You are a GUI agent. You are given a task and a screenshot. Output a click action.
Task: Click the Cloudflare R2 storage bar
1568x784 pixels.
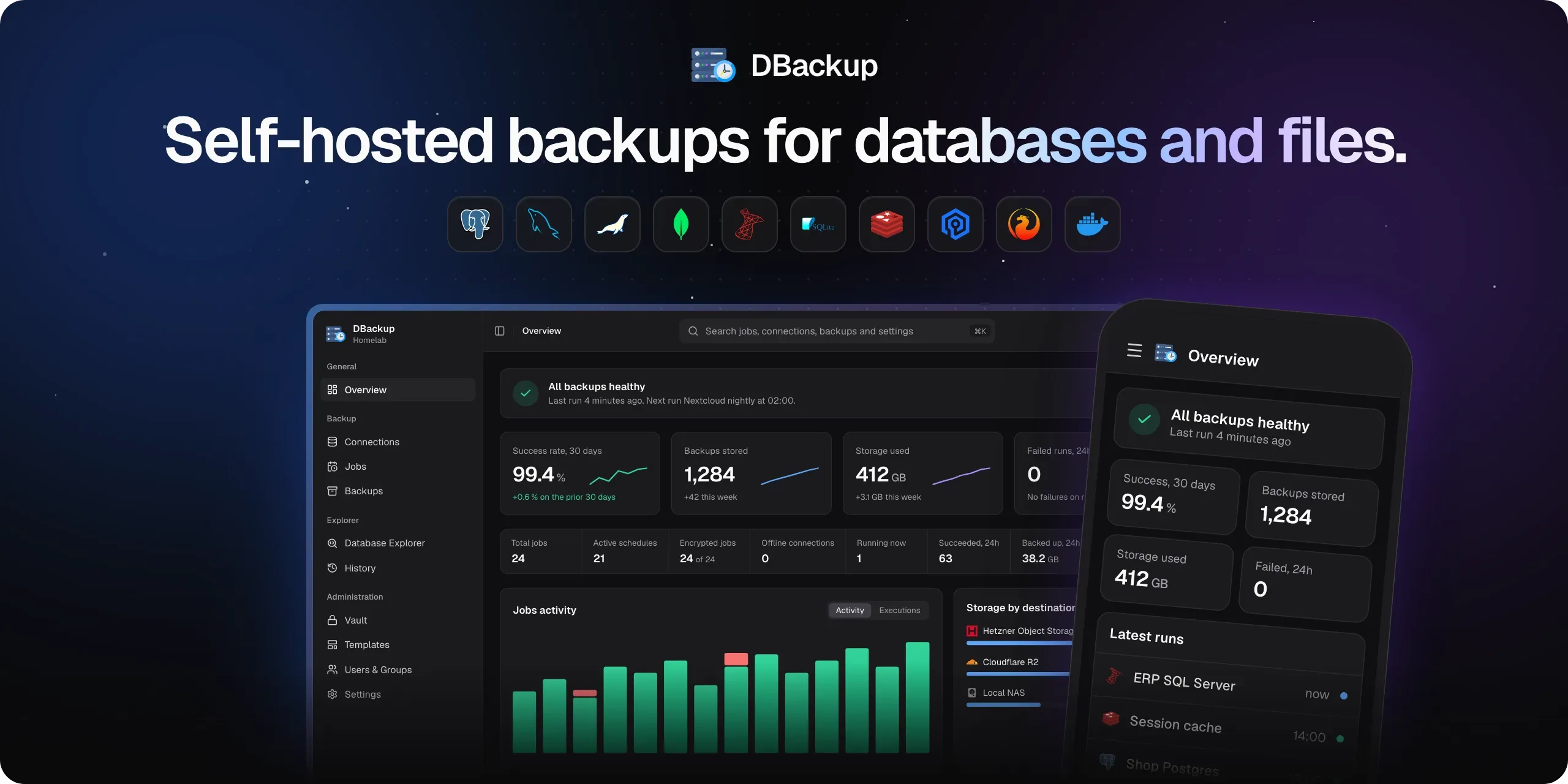pyautogui.click(x=1018, y=674)
